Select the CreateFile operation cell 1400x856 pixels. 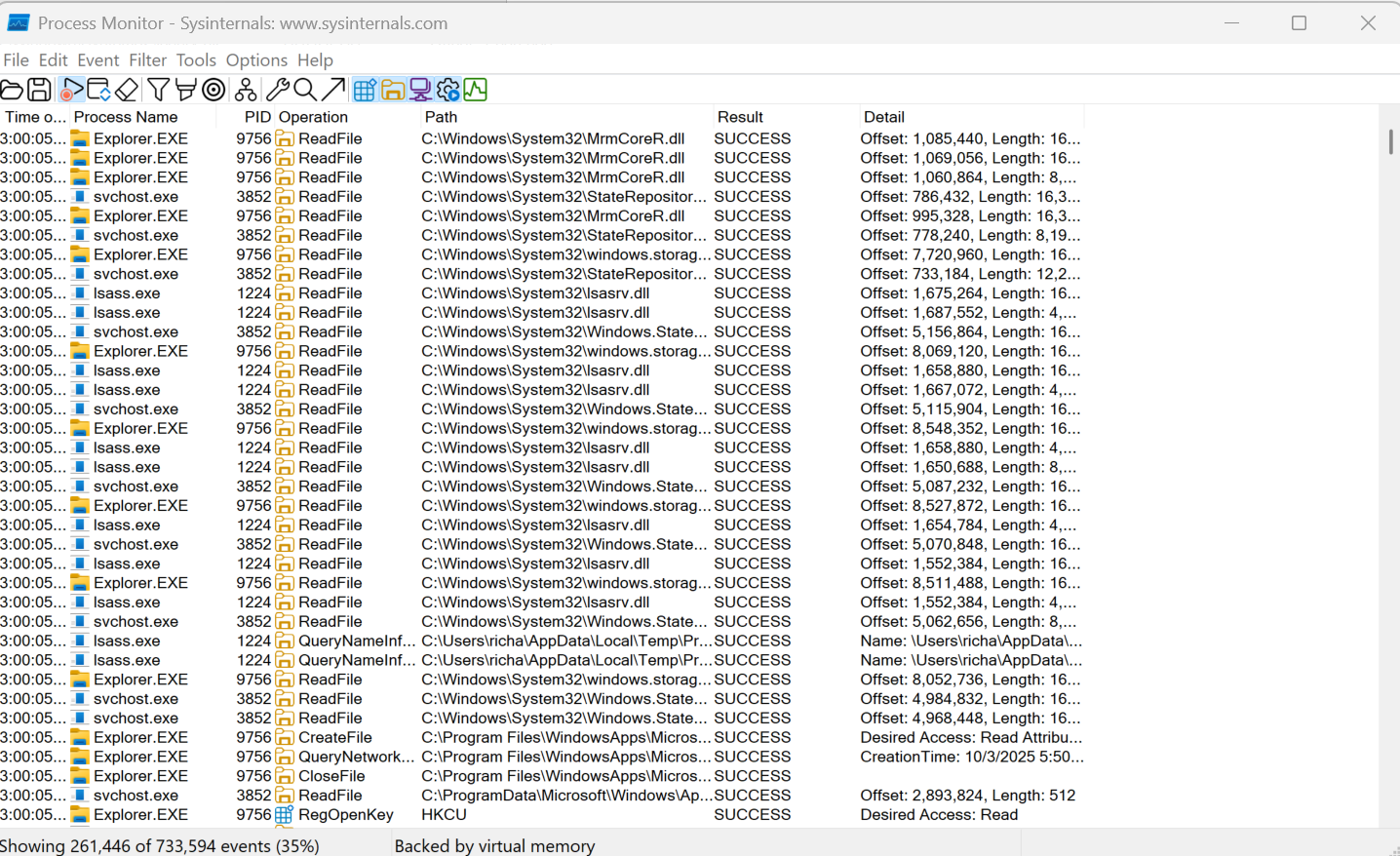click(335, 738)
